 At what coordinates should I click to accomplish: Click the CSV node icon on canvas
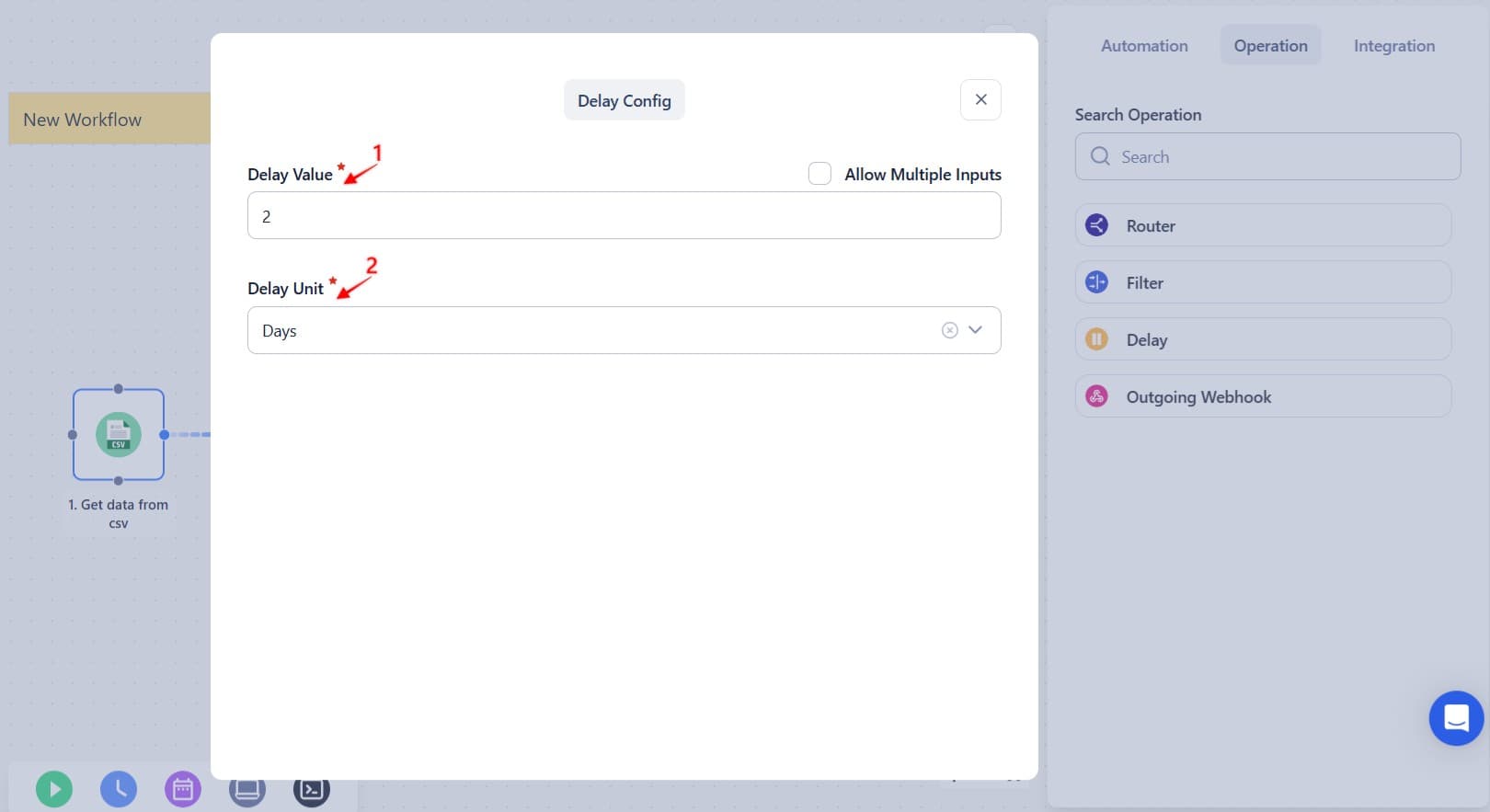(x=119, y=434)
